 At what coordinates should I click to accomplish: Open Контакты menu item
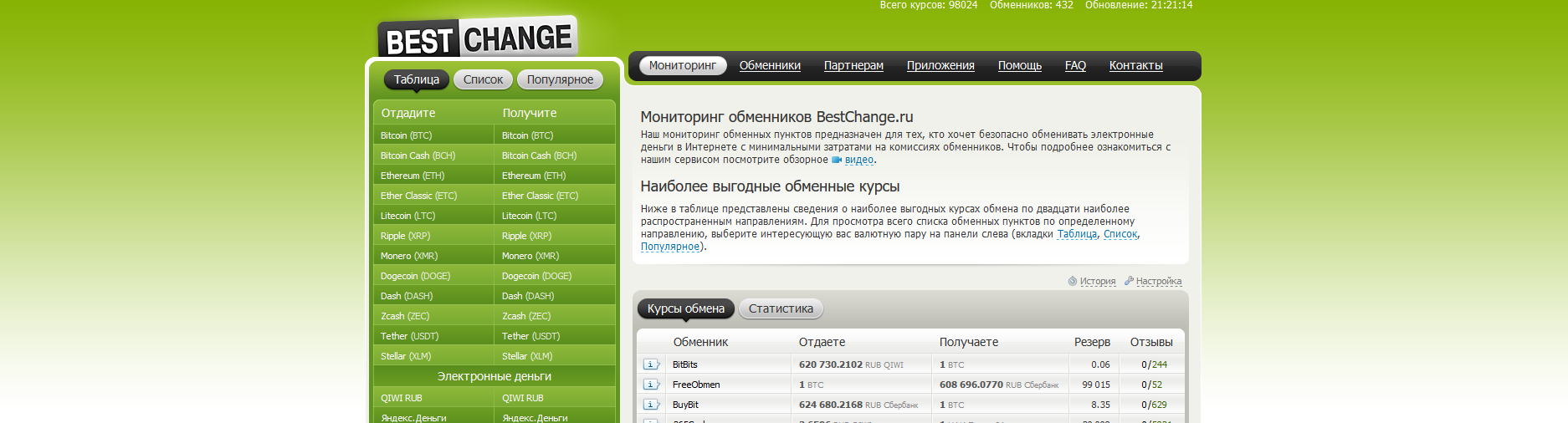pos(1135,65)
